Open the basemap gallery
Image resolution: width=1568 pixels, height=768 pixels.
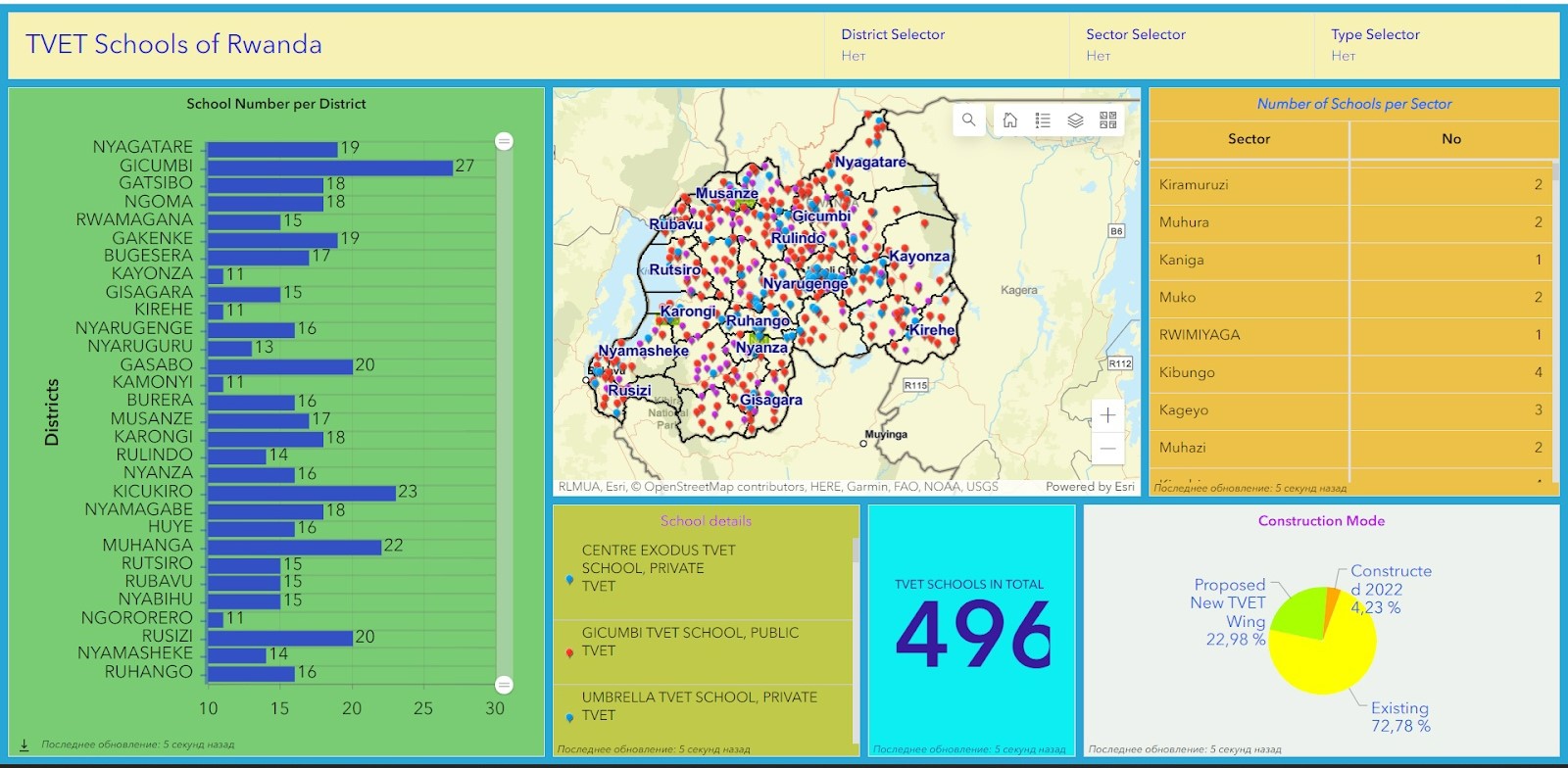(x=1108, y=120)
